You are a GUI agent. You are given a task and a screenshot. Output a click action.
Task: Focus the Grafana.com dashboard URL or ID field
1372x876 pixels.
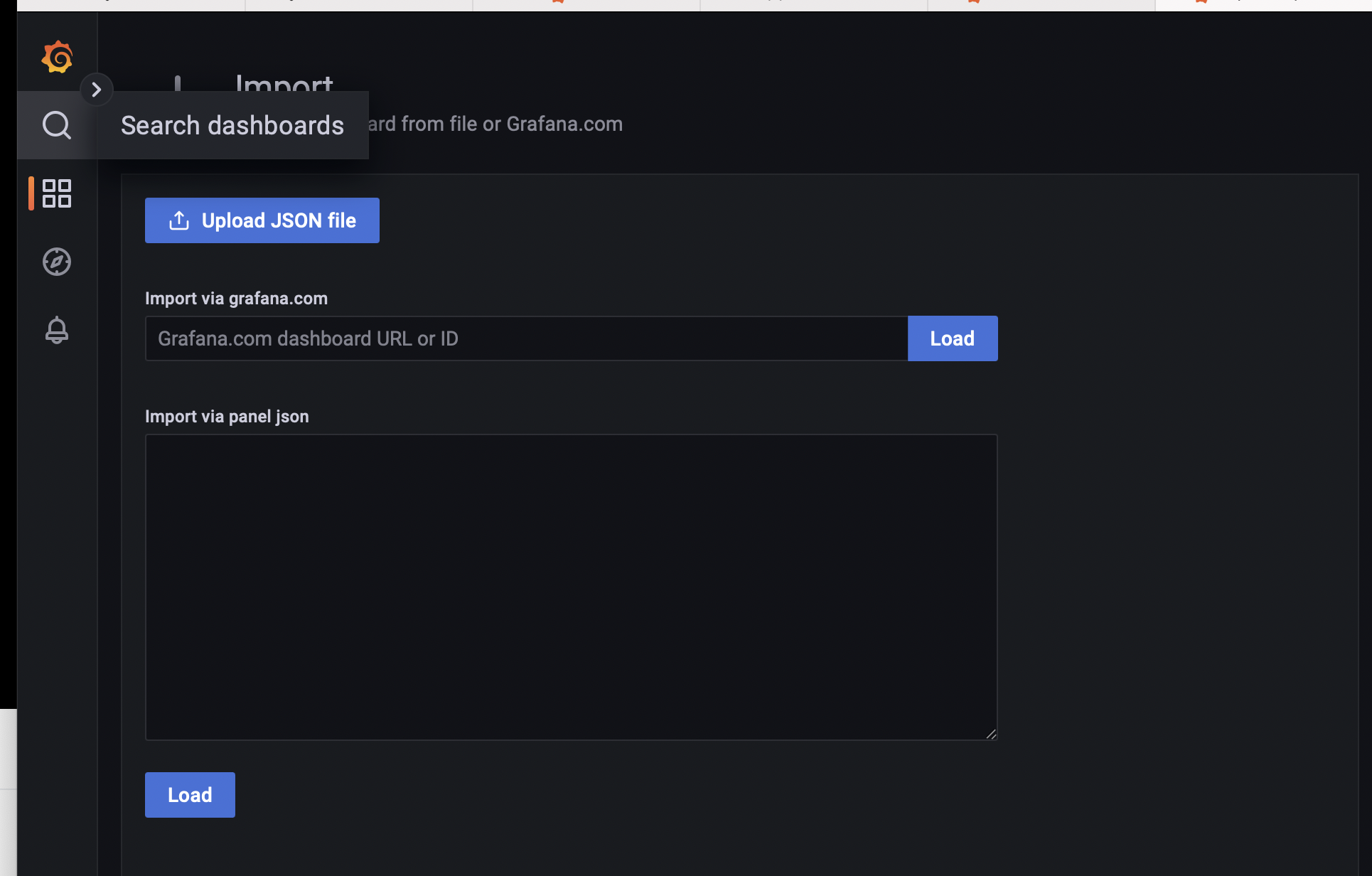(526, 338)
